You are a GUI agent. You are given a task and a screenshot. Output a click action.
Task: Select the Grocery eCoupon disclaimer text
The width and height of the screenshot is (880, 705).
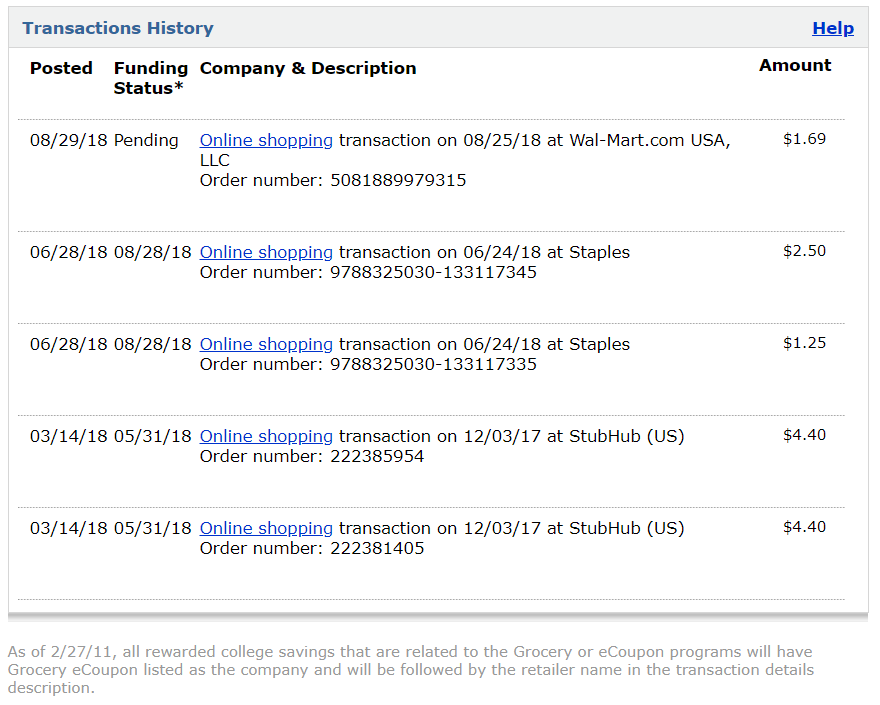(x=411, y=670)
